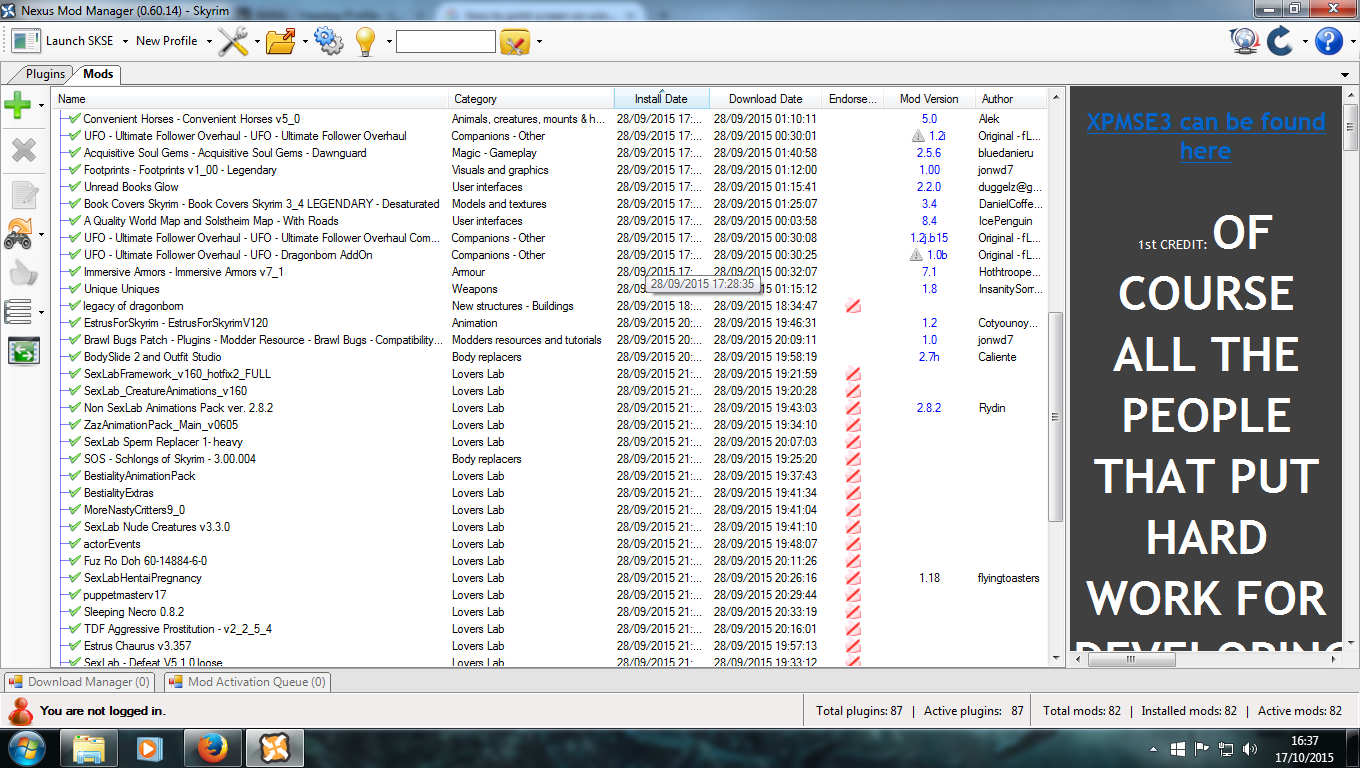
Task: Toggle the Immersive Armors mod checkmark
Action: pyautogui.click(x=74, y=272)
